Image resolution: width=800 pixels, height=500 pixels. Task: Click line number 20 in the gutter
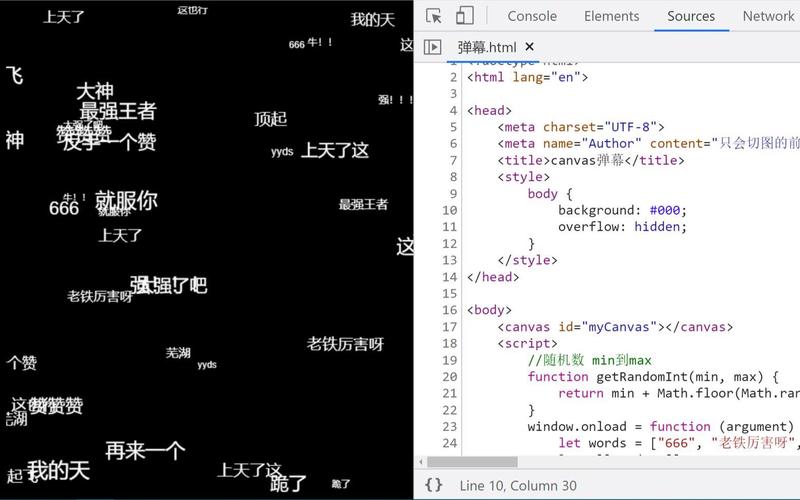pos(449,377)
